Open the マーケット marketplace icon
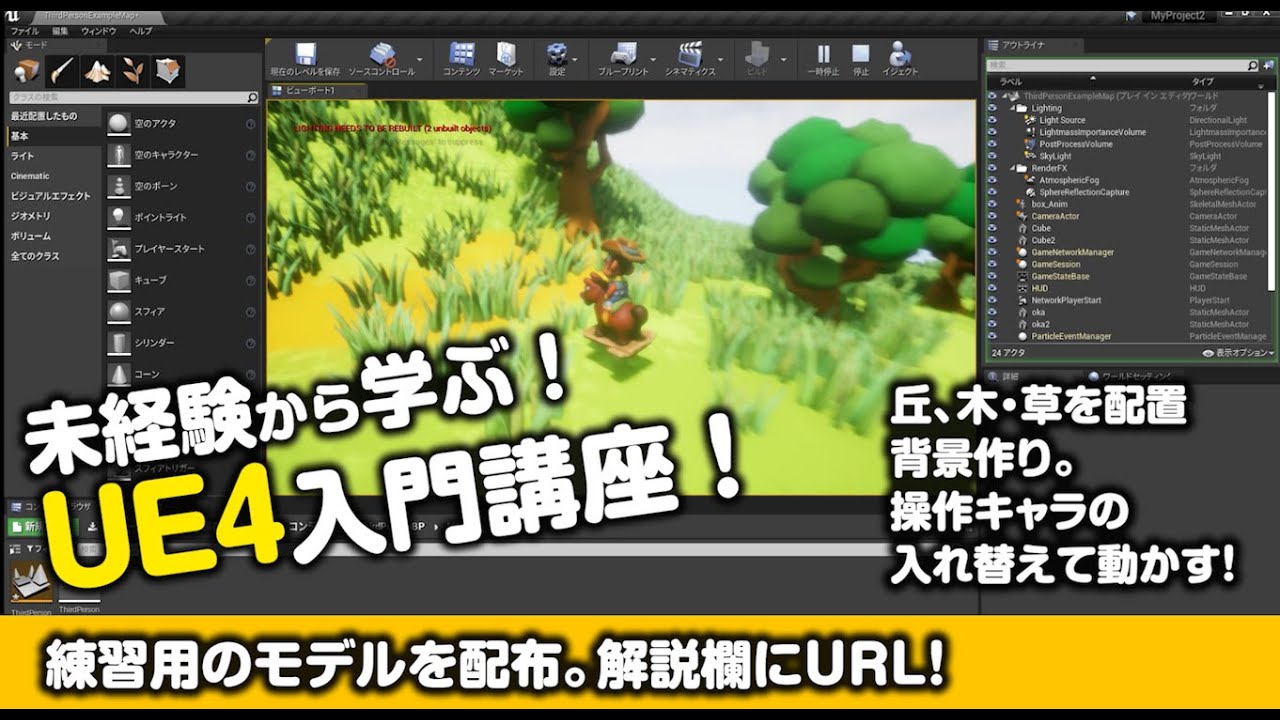 (x=506, y=54)
